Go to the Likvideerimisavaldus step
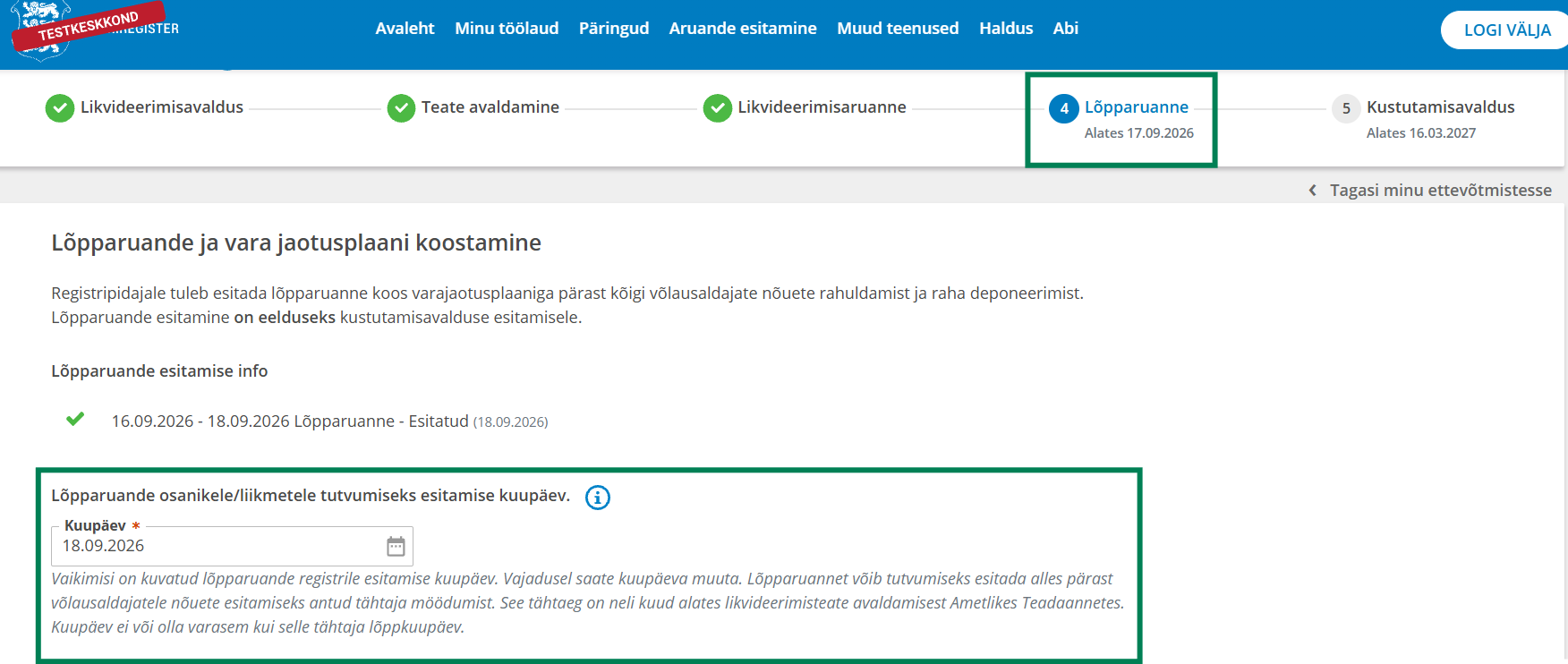Screen dimensions: 1568x664 pyautogui.click(x=162, y=107)
